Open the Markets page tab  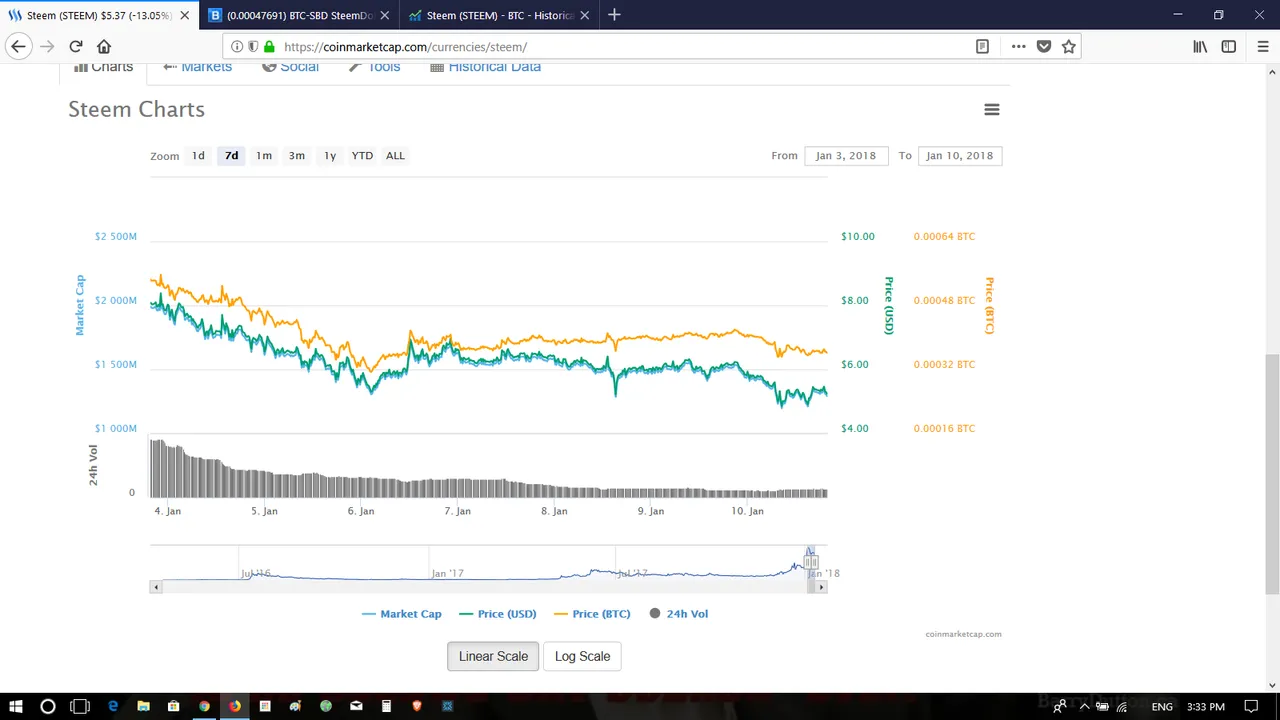(197, 67)
